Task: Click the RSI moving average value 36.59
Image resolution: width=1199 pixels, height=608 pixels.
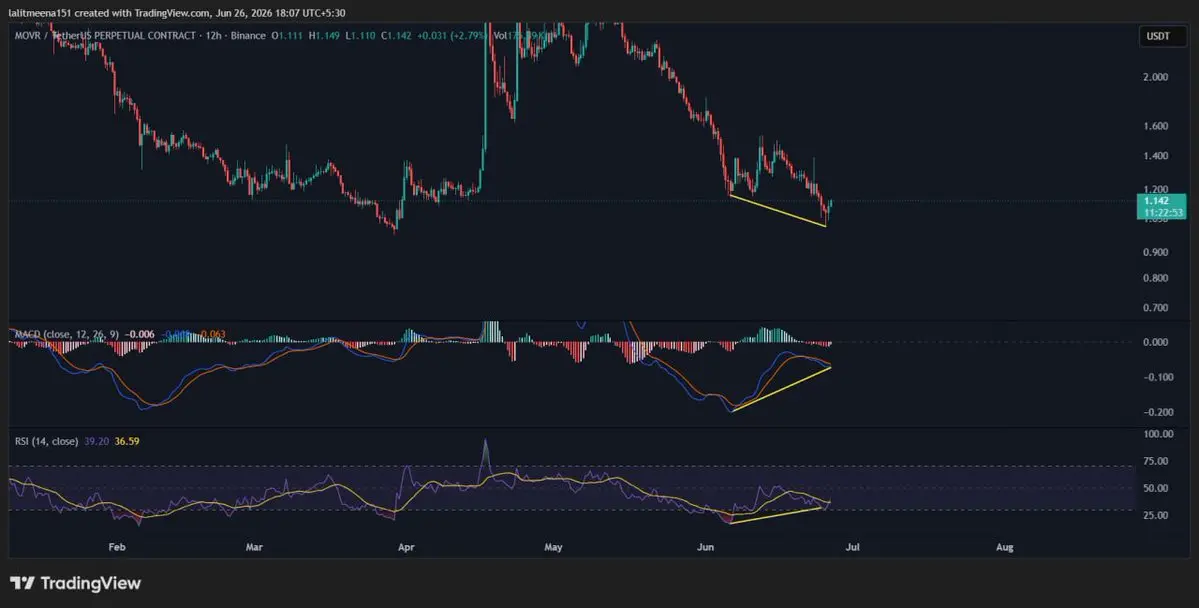Action: coord(127,441)
